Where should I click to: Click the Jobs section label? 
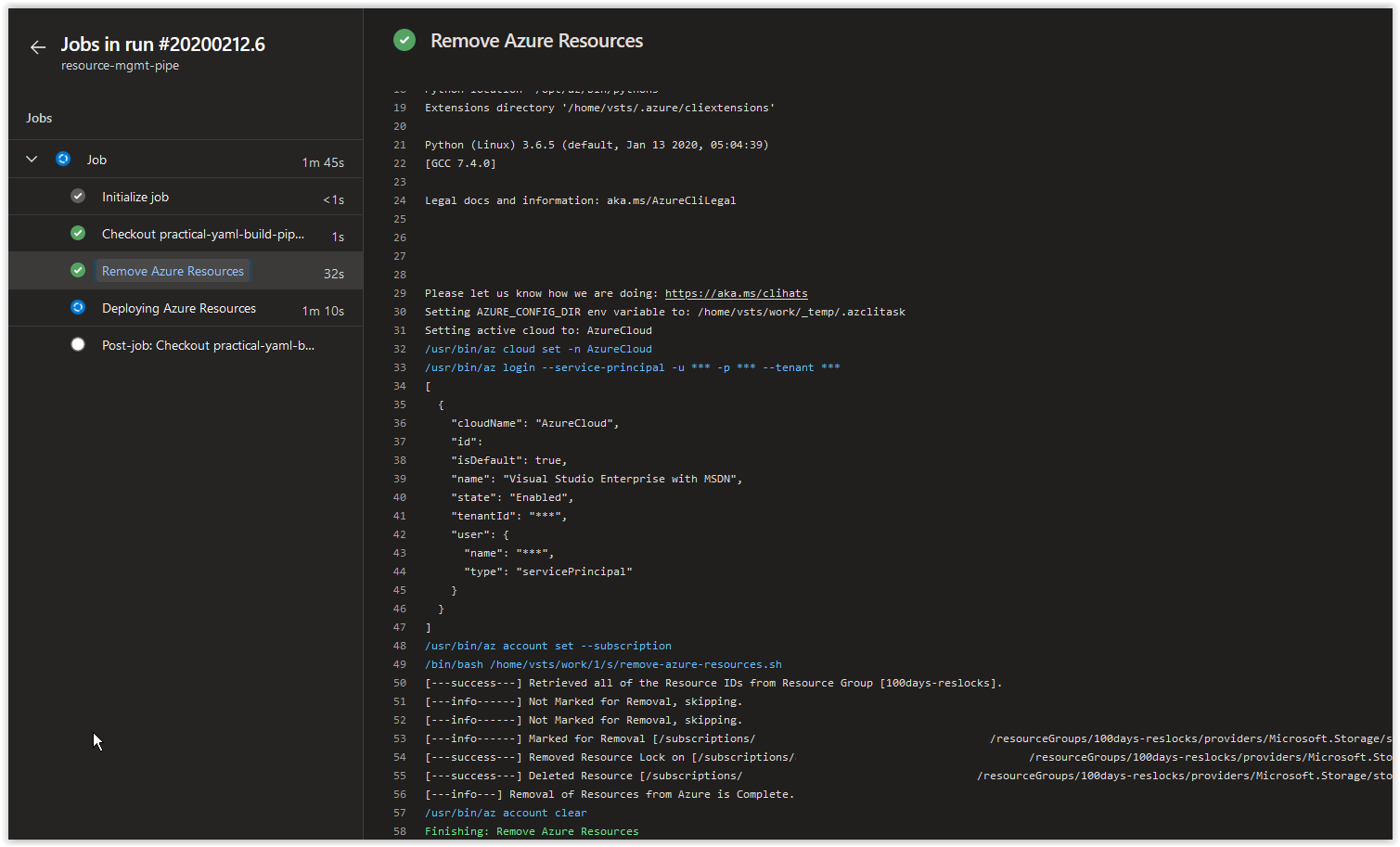[x=39, y=118]
